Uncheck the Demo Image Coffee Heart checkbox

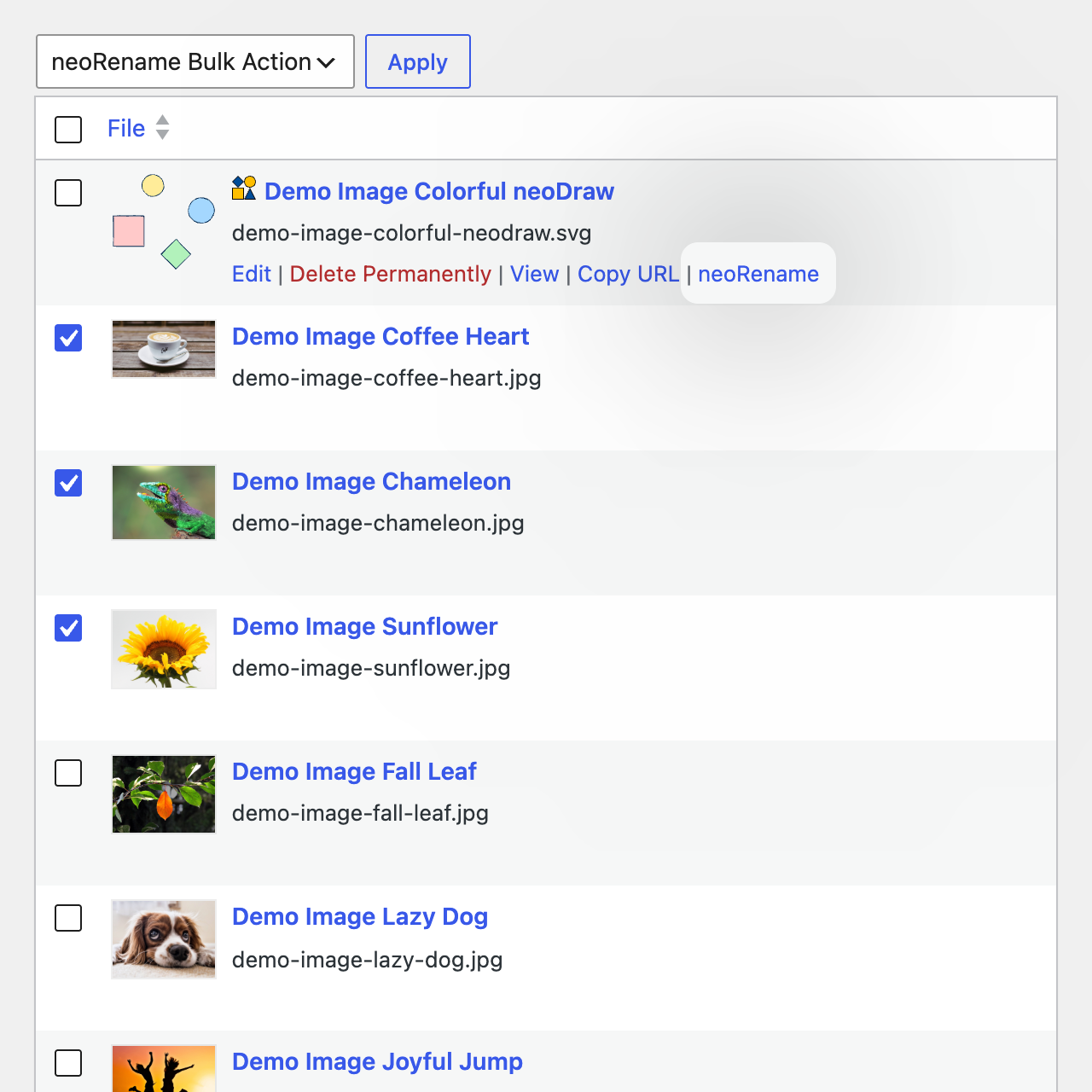[68, 338]
